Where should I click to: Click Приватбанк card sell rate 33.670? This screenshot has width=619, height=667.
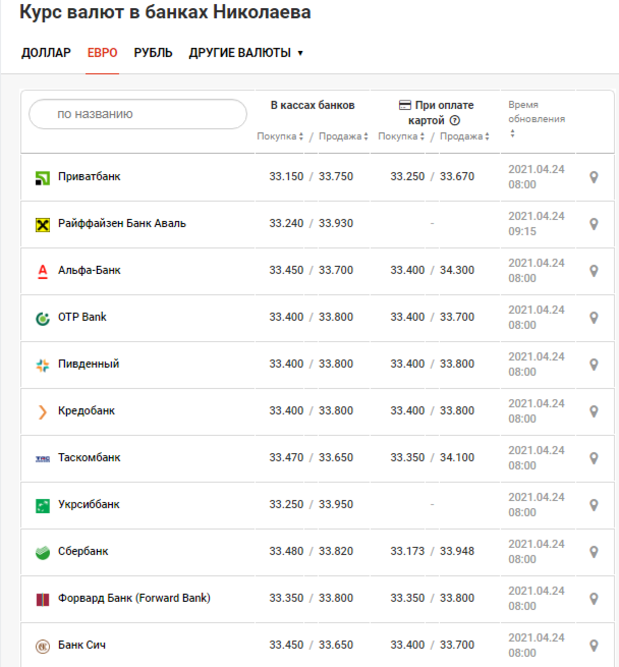click(x=457, y=177)
